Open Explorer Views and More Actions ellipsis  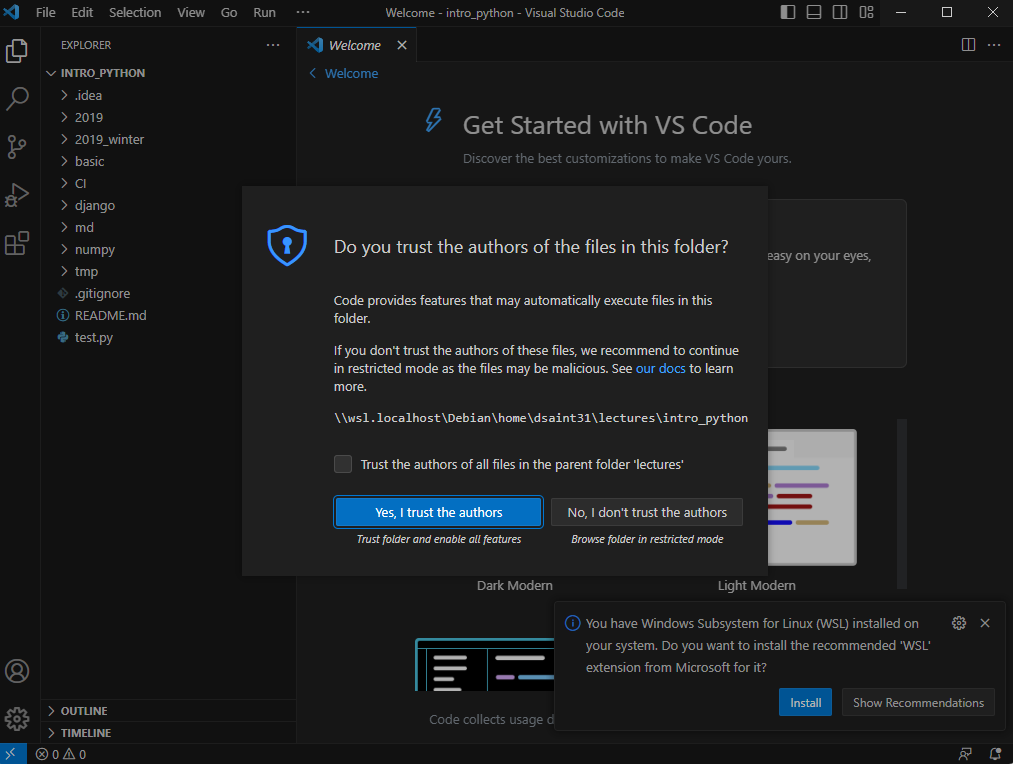(x=273, y=45)
